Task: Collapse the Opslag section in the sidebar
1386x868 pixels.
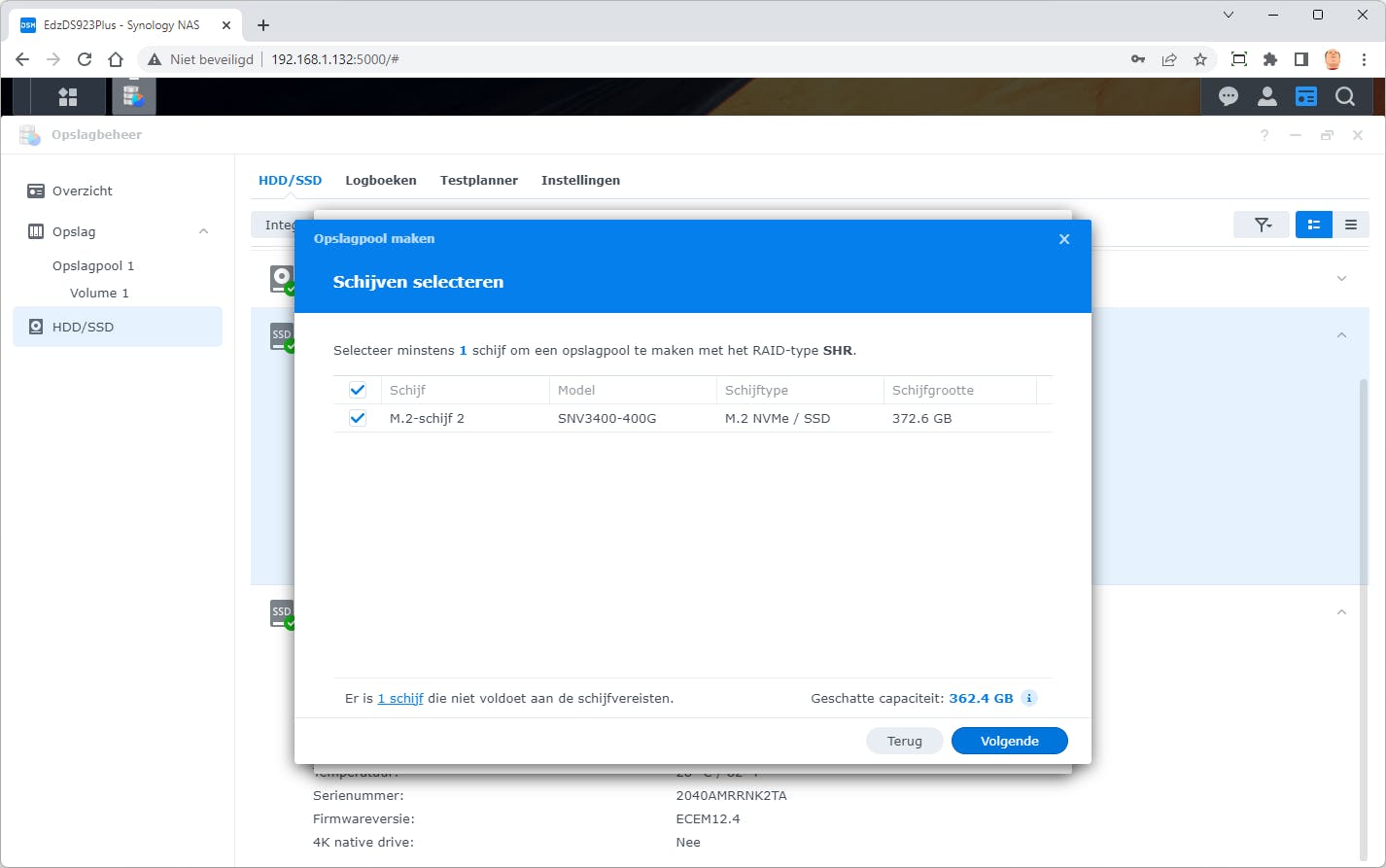Action: coord(203,231)
